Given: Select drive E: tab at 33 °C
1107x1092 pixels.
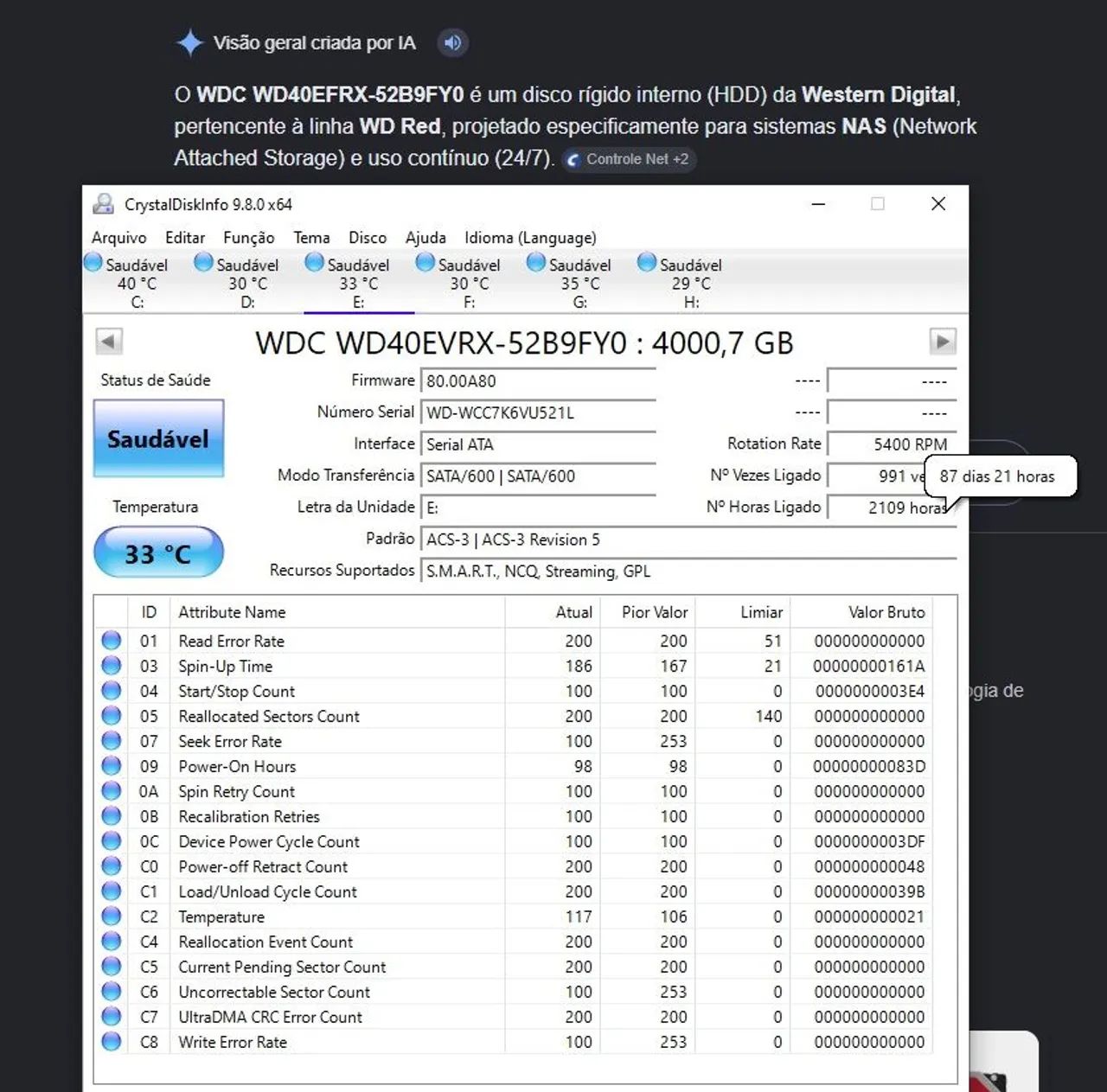Looking at the screenshot, I should click(x=359, y=282).
